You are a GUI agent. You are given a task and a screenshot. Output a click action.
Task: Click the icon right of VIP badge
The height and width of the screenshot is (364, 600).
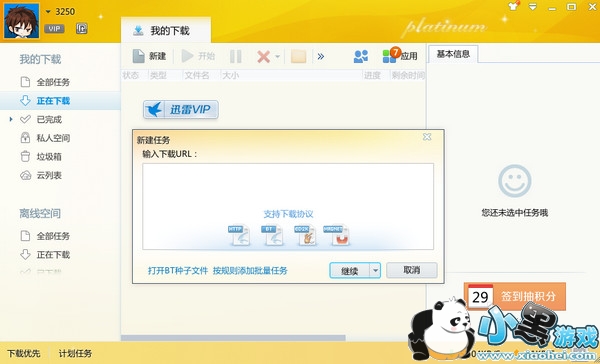82,28
